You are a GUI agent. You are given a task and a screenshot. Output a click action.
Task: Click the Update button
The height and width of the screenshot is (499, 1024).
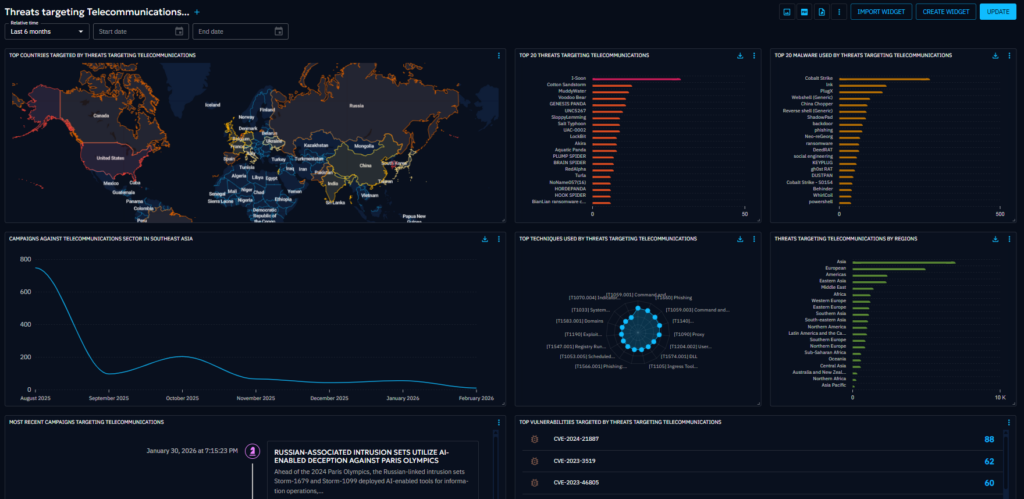(x=998, y=12)
